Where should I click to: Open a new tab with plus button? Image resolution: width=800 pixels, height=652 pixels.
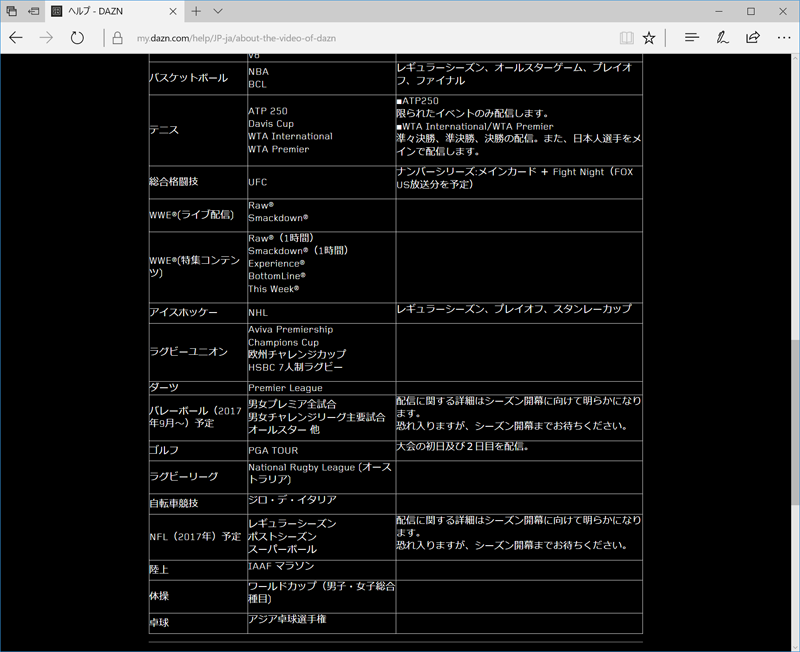(x=196, y=11)
